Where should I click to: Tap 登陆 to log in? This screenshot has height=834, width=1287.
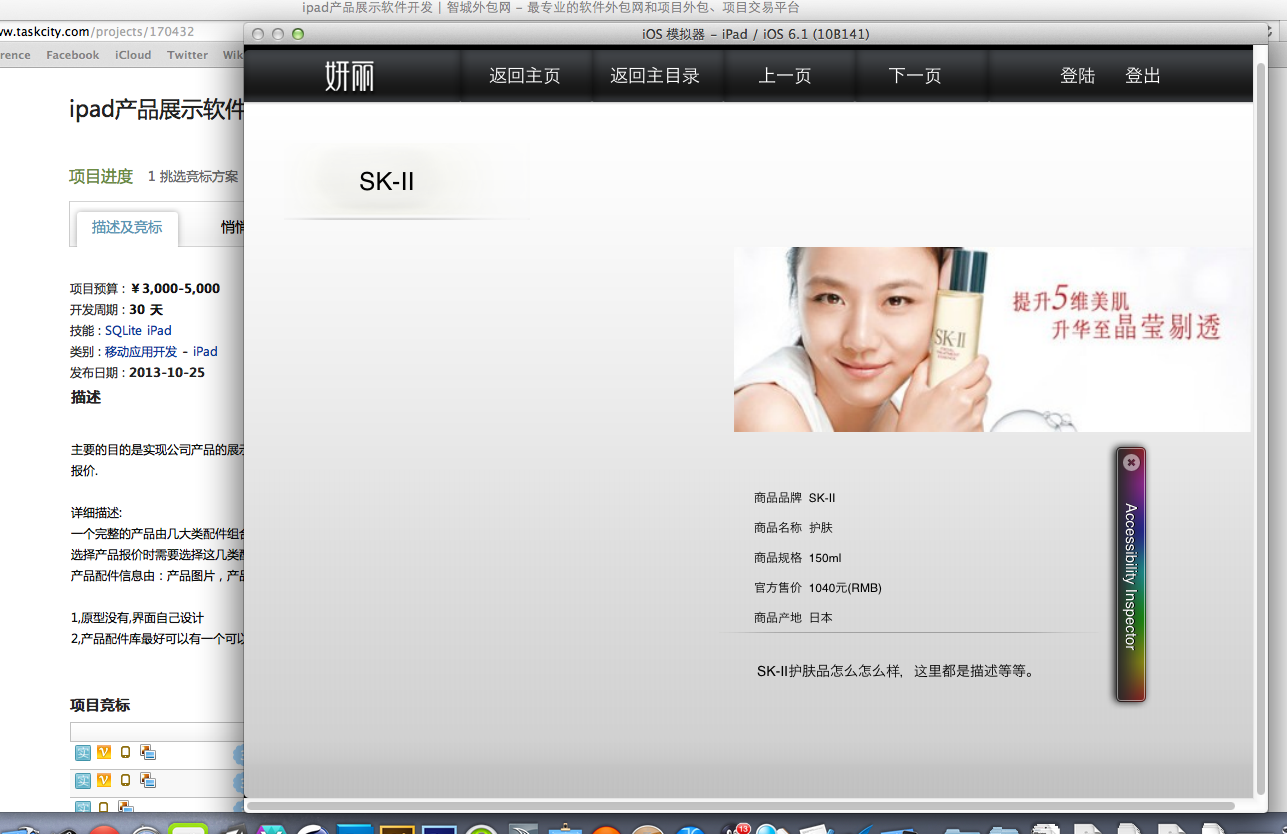1078,76
